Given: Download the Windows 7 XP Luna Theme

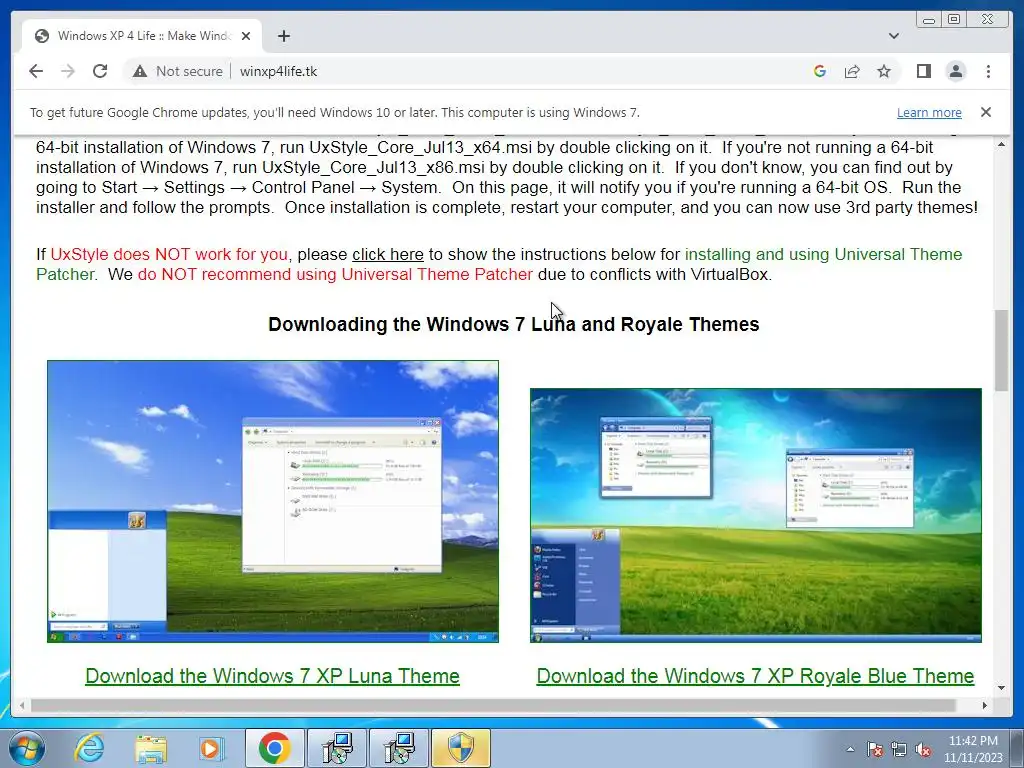Looking at the screenshot, I should [272, 676].
